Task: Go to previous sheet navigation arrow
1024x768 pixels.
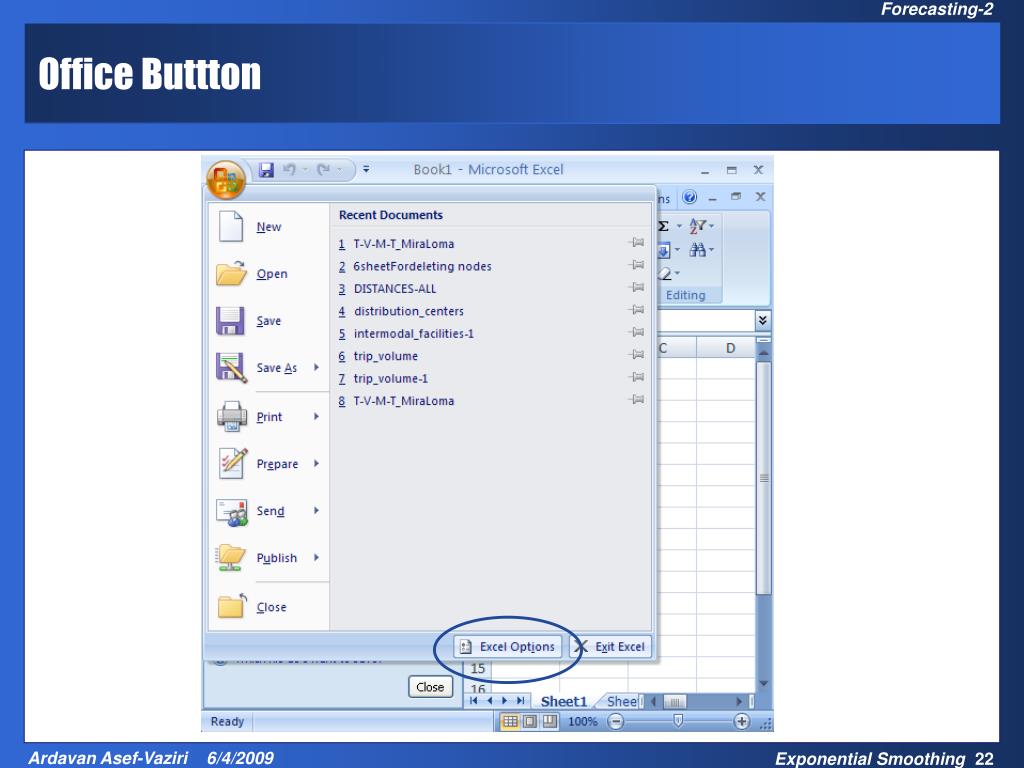Action: [x=490, y=701]
